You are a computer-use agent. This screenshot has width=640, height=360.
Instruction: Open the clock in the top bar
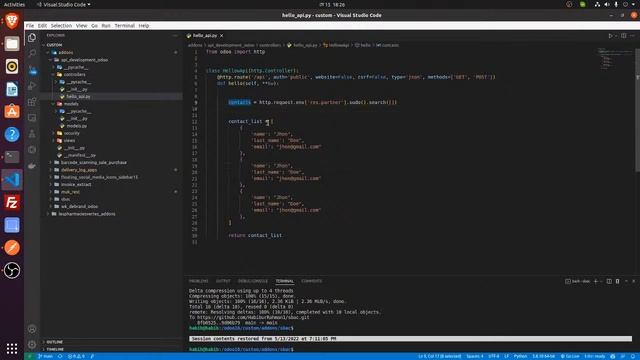(332, 4)
